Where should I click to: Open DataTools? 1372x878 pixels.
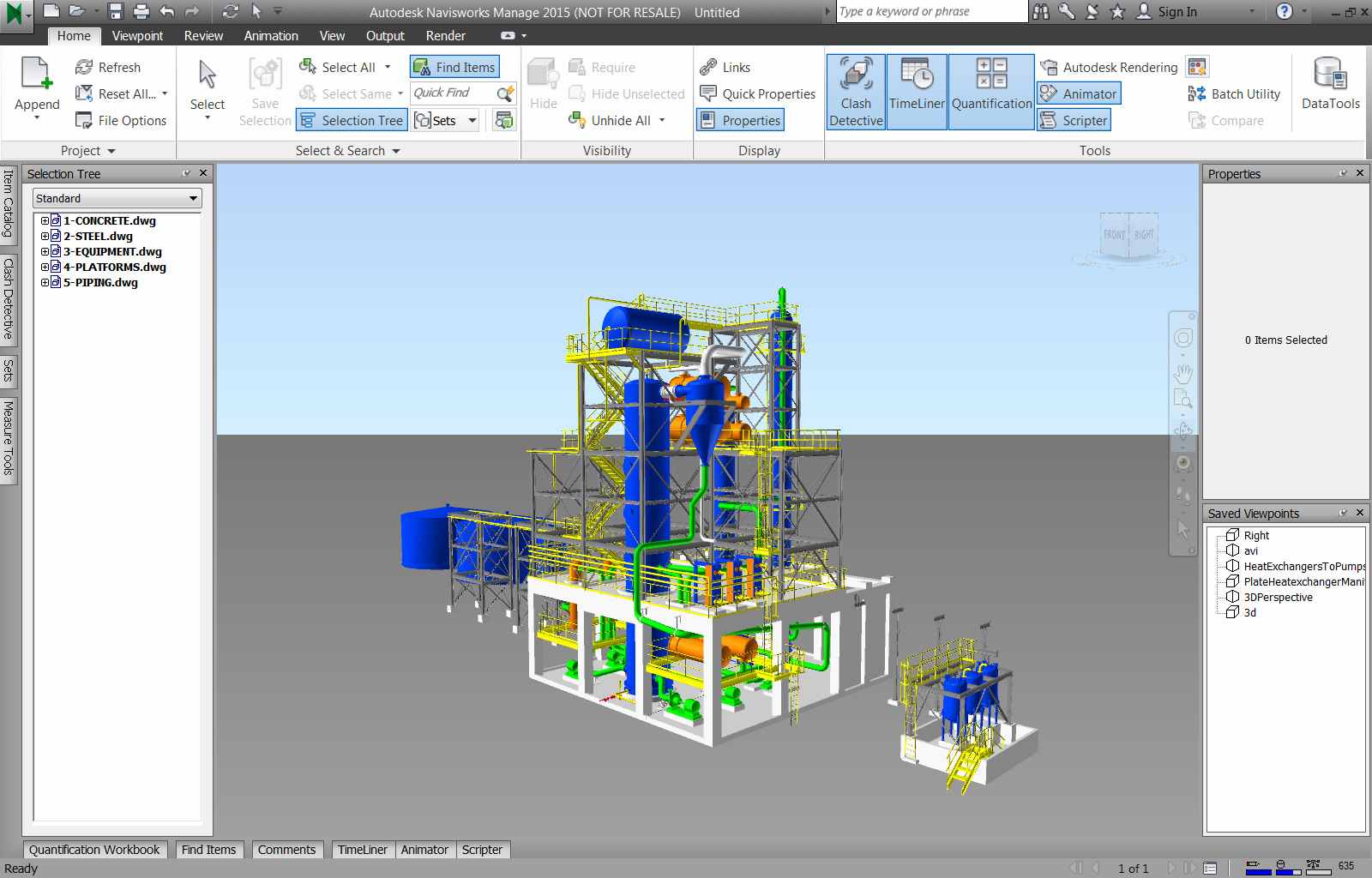(x=1331, y=85)
